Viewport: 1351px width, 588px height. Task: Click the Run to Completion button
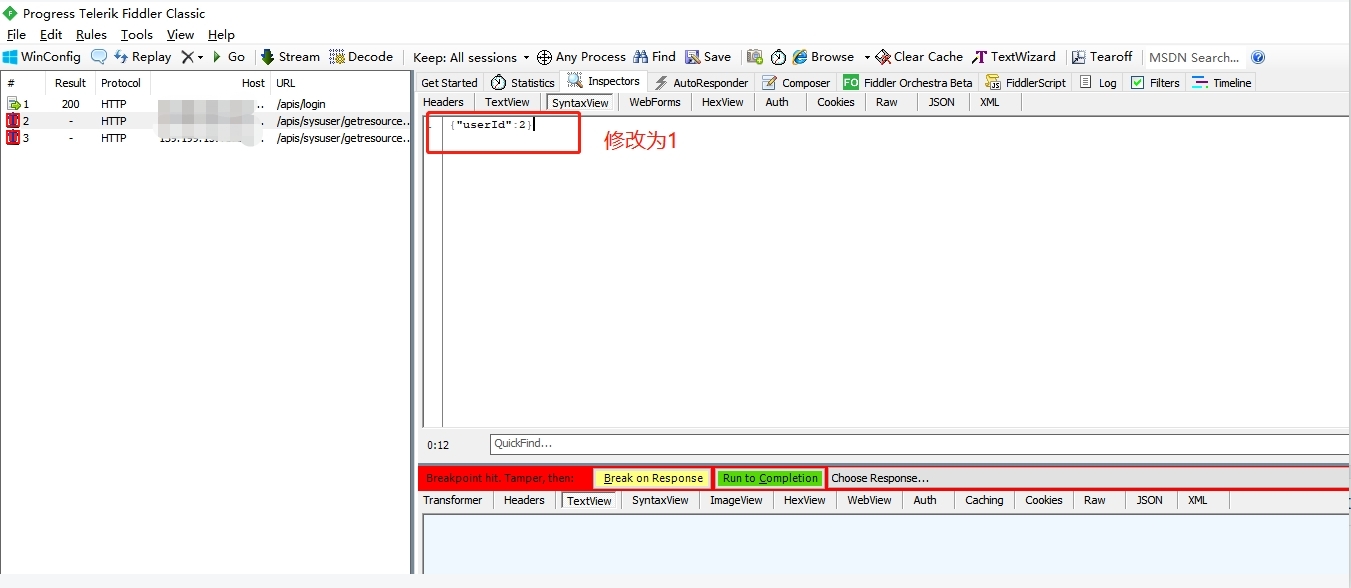770,478
